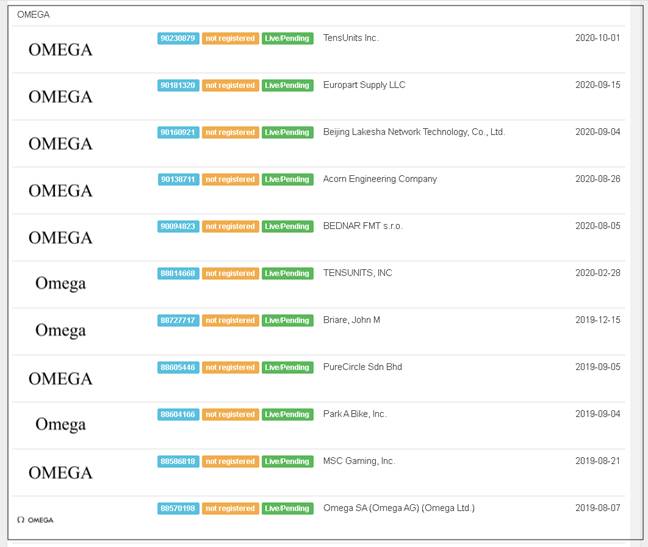
Task: Select the owner name 'Acorn Engineering Company'
Action: pyautogui.click(x=380, y=179)
